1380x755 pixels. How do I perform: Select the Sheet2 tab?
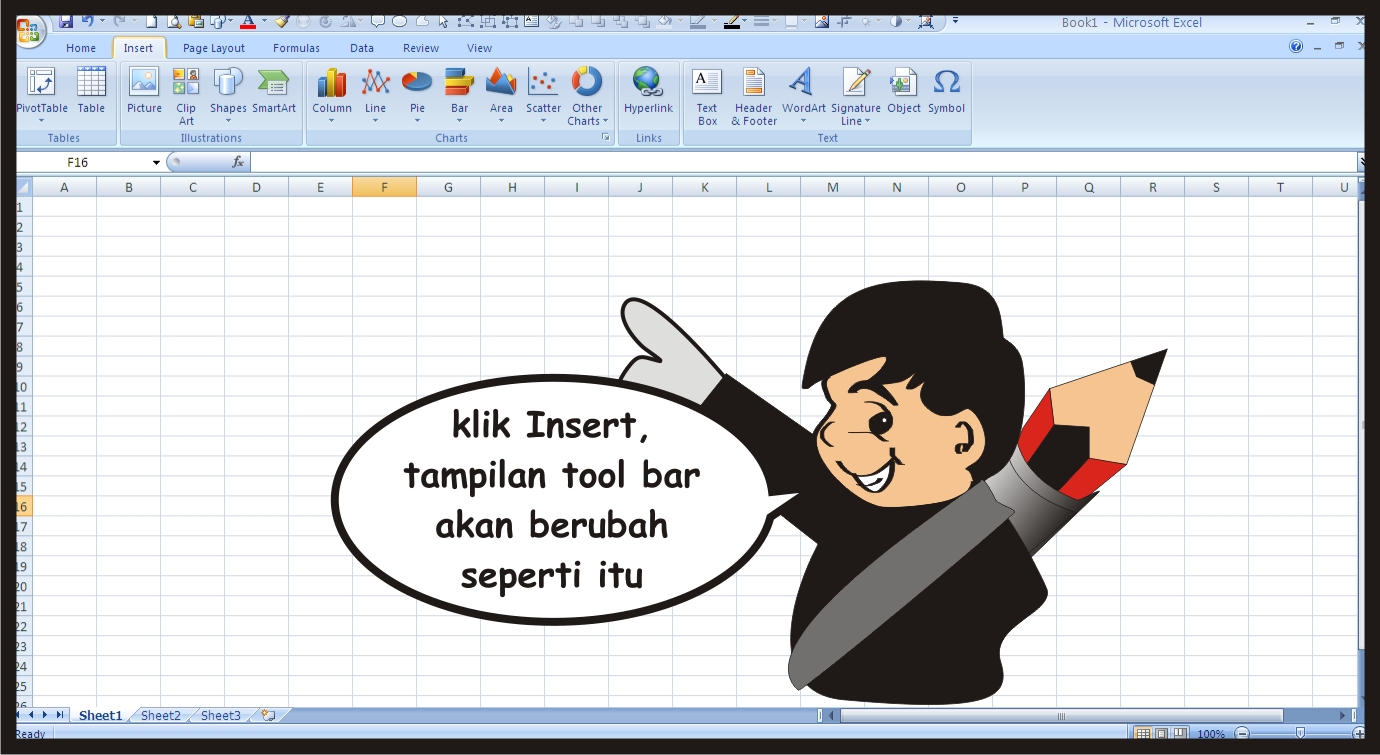160,715
